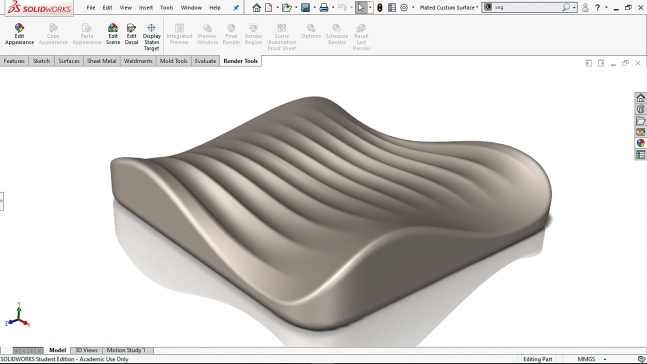Image resolution: width=647 pixels, height=364 pixels.
Task: Click the Save disk icon in toolbar
Action: [x=305, y=7]
